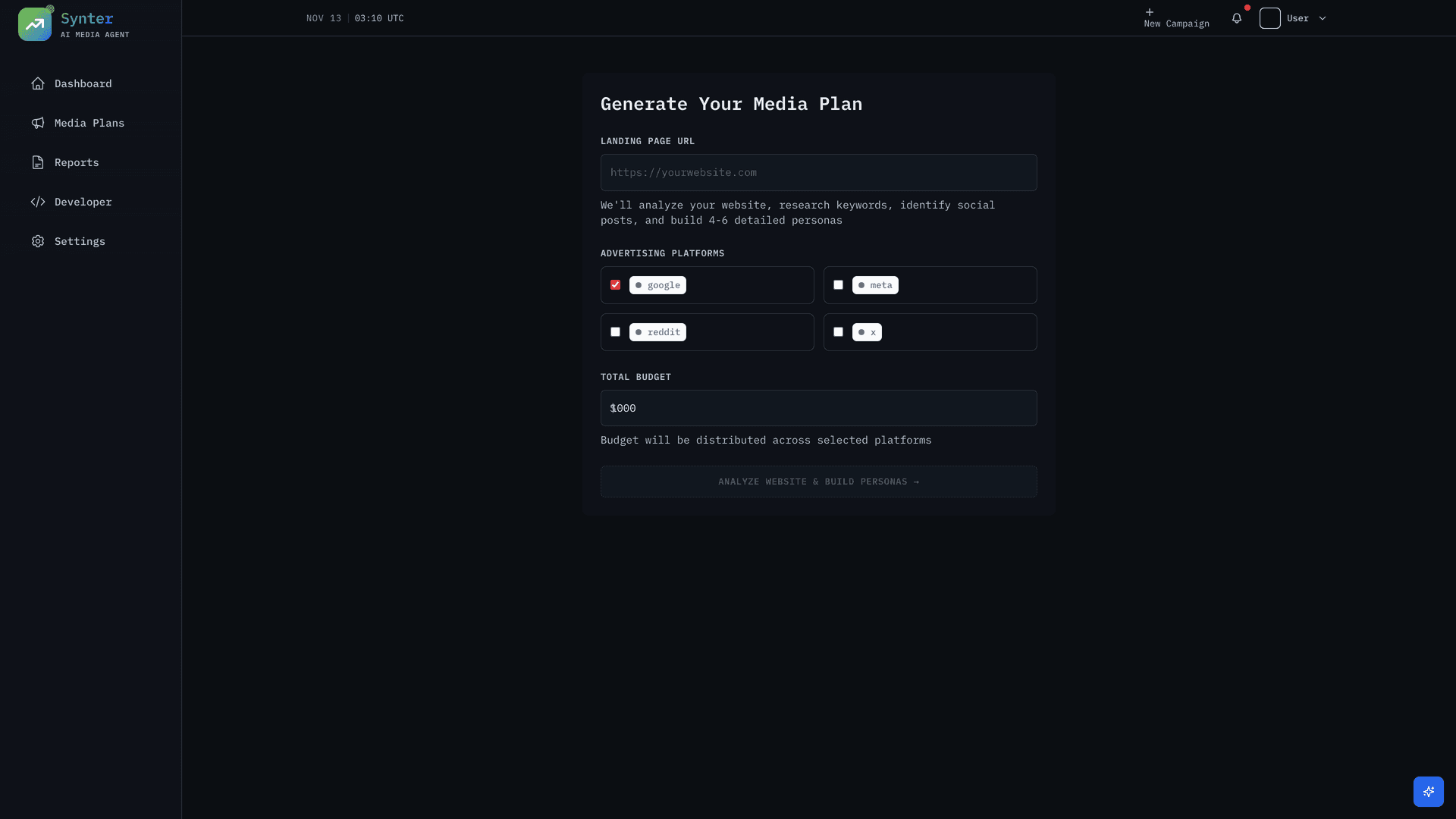The width and height of the screenshot is (1456, 819).
Task: Expand the User account dropdown chevron
Action: (1322, 18)
